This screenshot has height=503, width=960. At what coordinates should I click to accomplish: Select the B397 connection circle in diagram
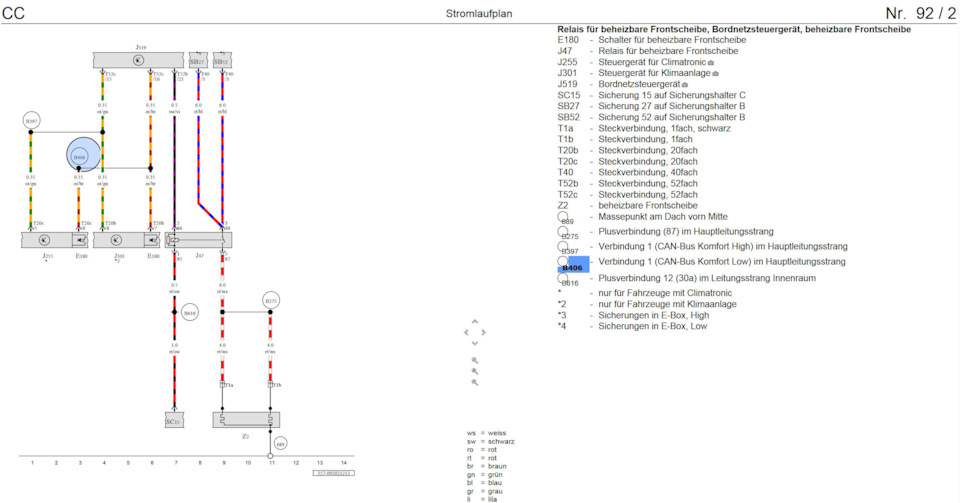(x=31, y=121)
